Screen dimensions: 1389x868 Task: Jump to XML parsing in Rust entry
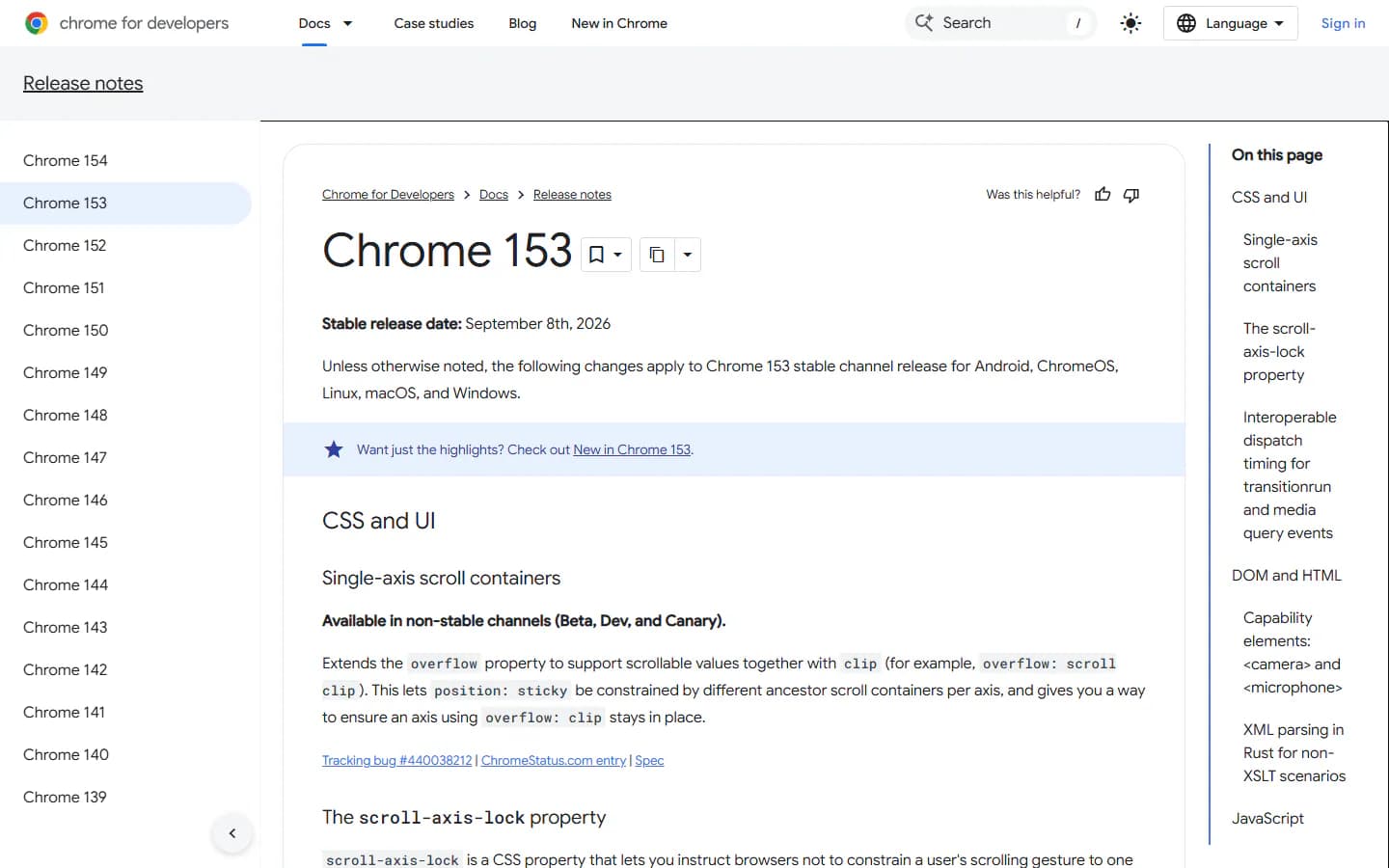pyautogui.click(x=1294, y=753)
